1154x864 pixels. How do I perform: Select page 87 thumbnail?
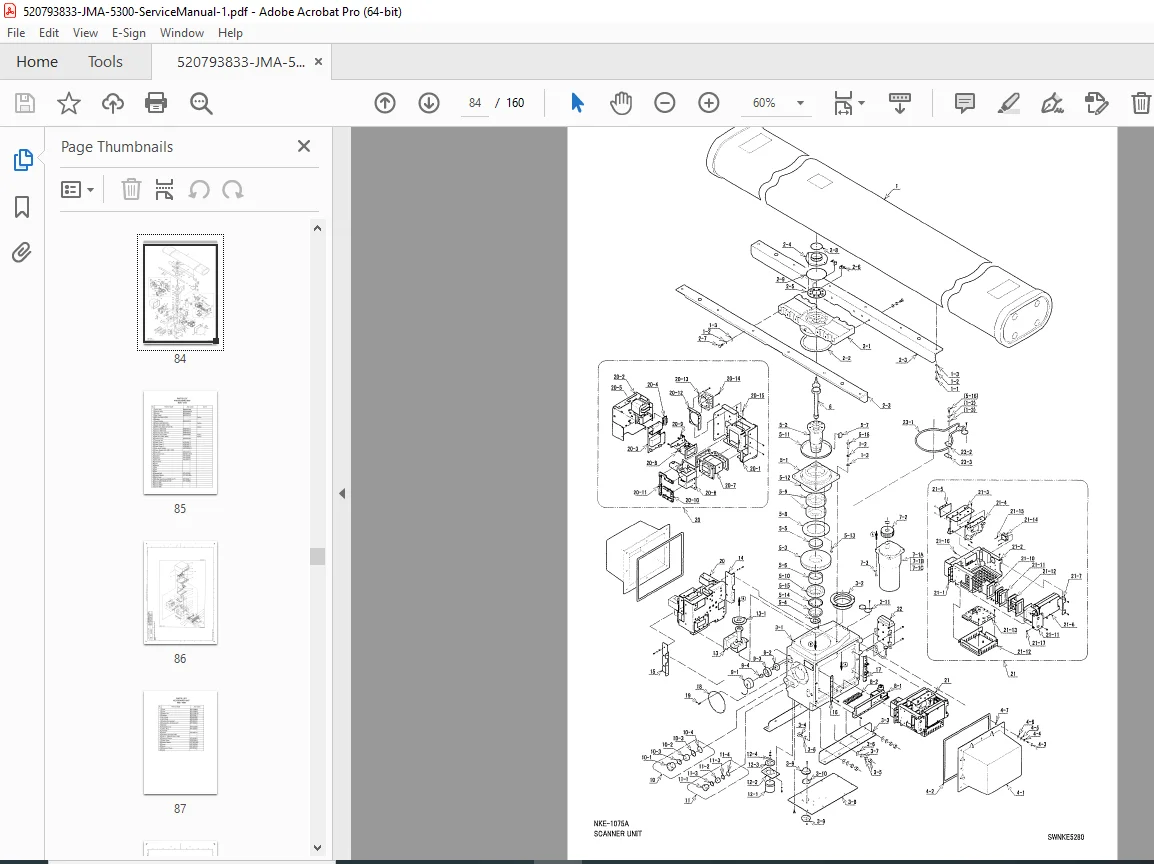click(x=180, y=743)
